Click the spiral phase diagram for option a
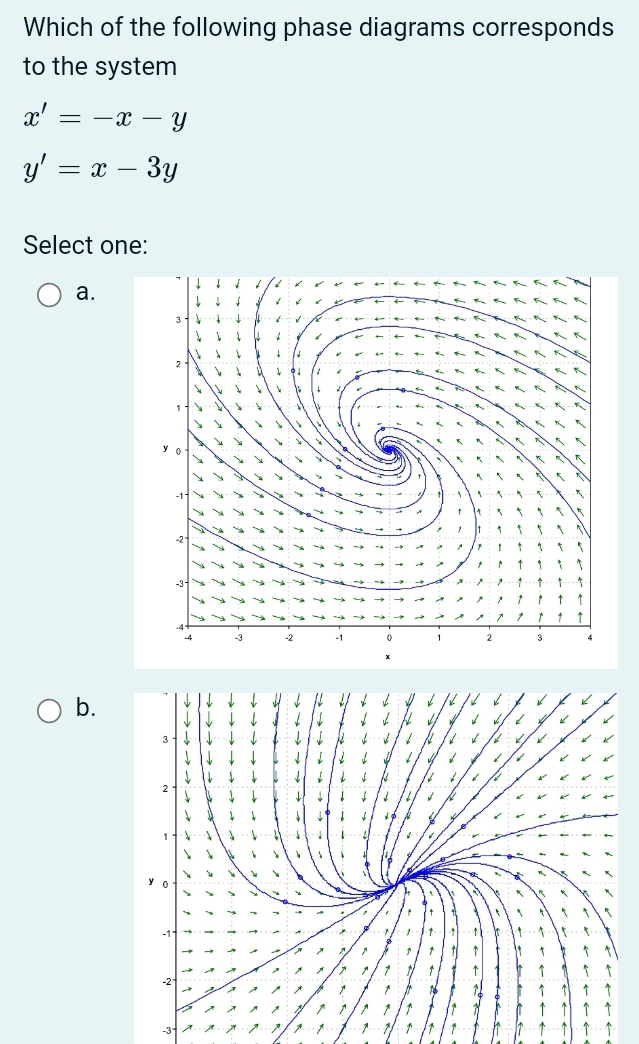639x1044 pixels. 375,473
